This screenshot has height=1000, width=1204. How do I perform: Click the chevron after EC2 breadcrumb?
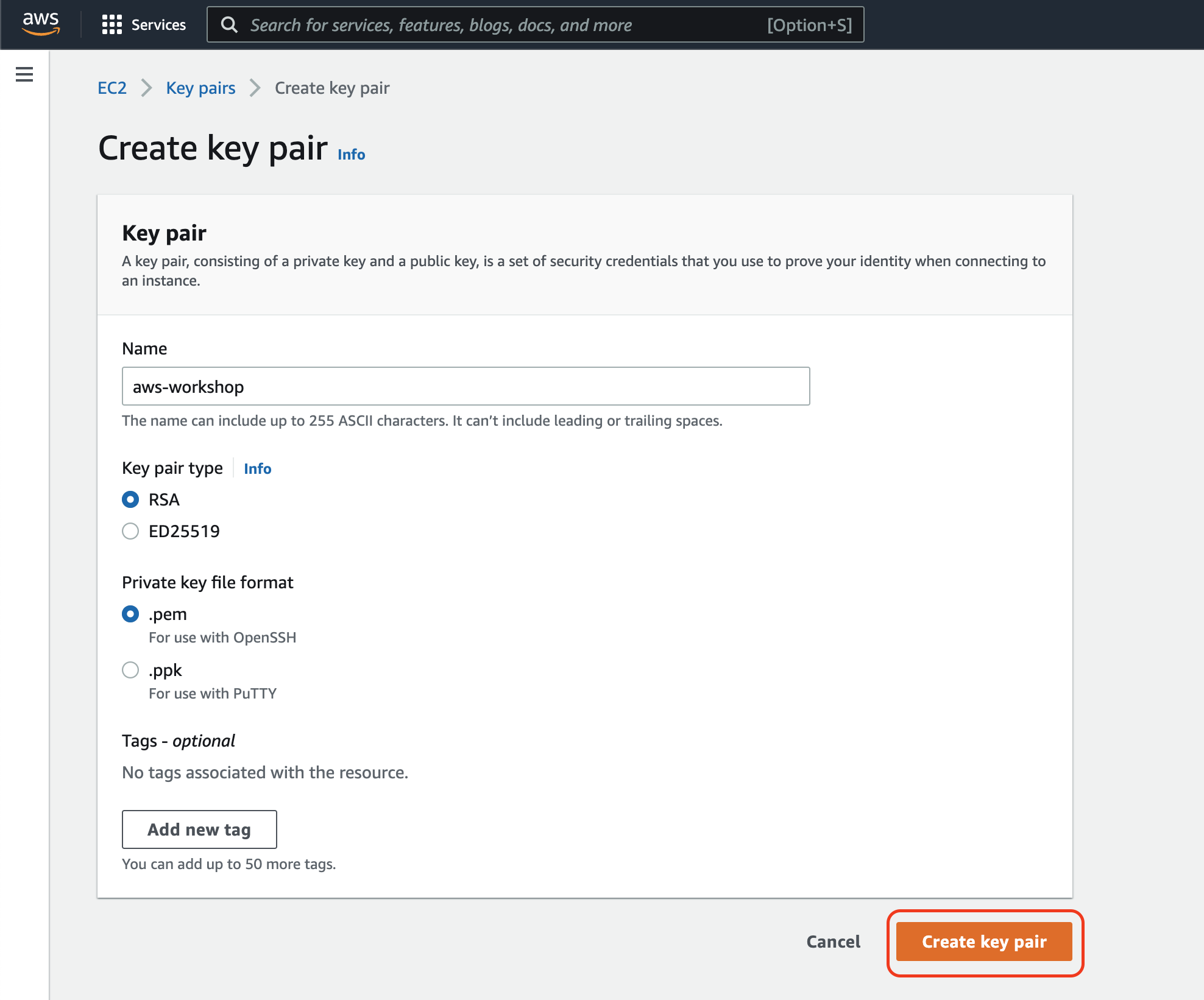point(146,88)
